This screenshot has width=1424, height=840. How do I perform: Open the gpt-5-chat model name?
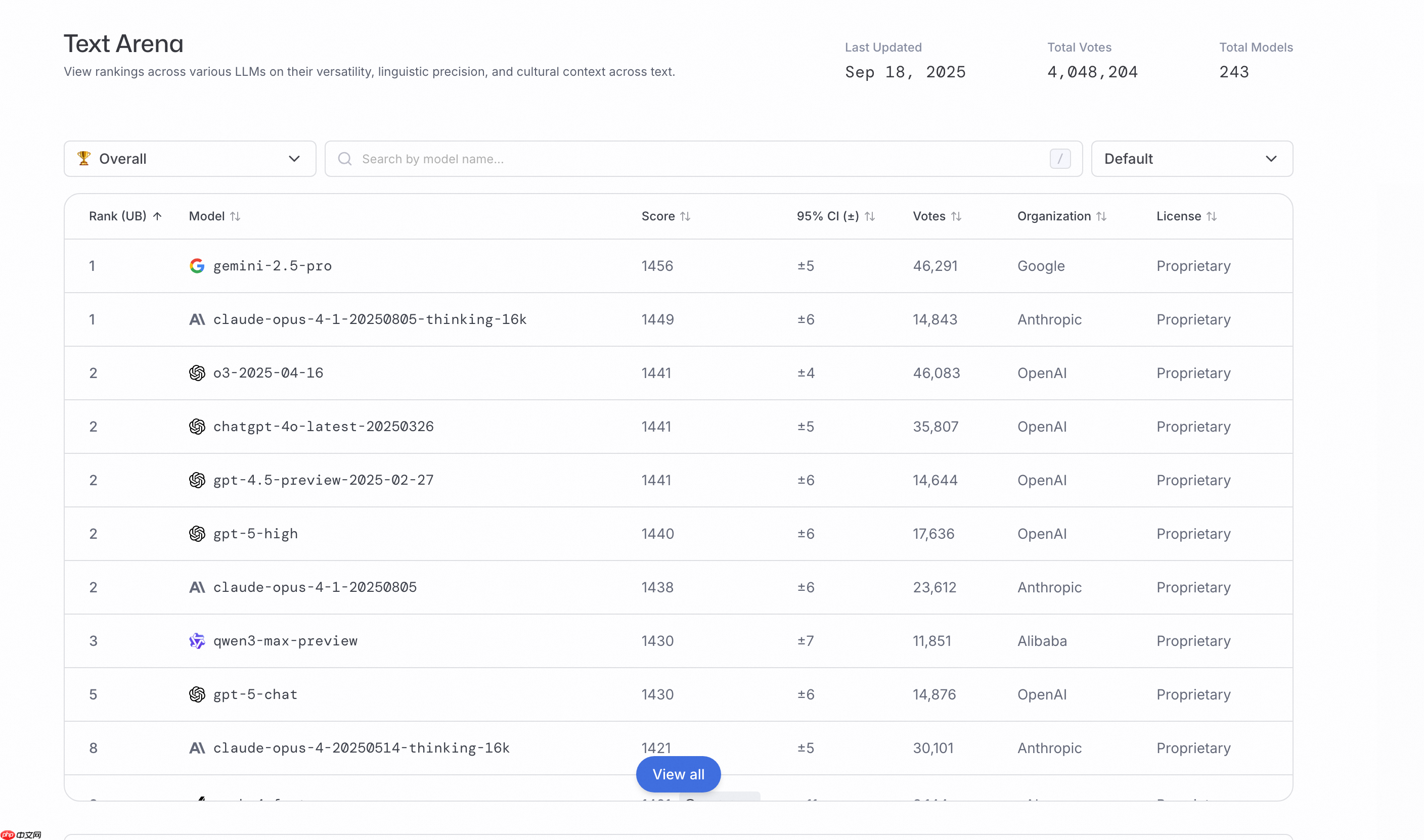255,694
